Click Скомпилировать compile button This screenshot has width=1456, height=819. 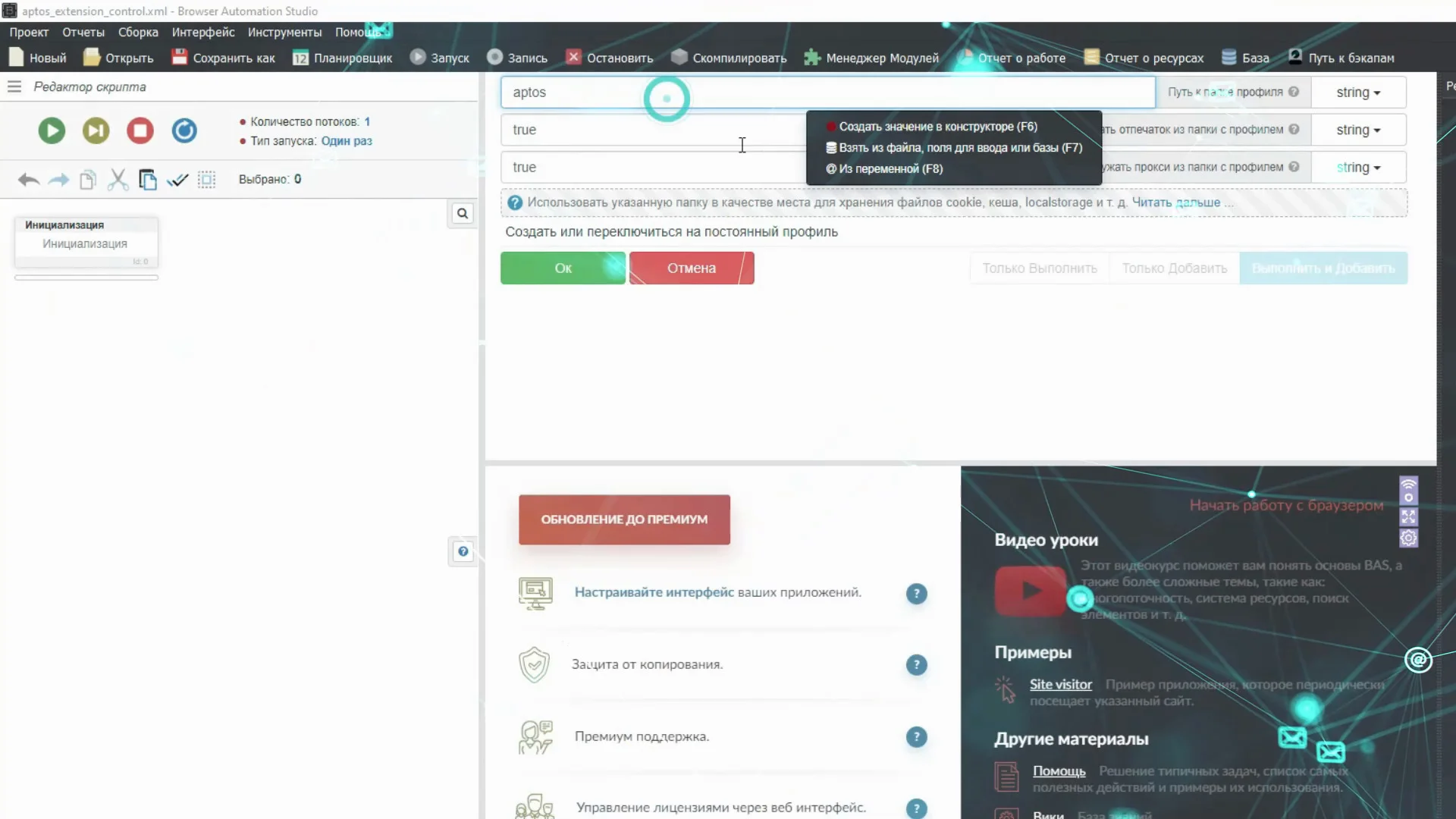pos(729,58)
